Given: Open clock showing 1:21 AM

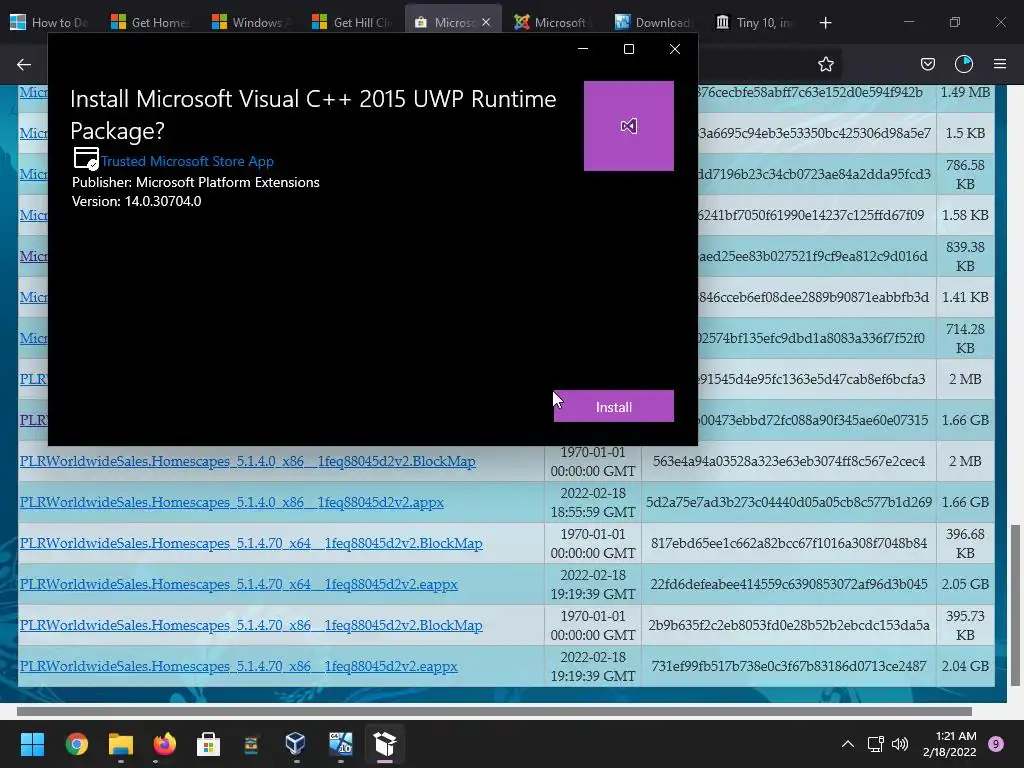Looking at the screenshot, I should point(950,744).
